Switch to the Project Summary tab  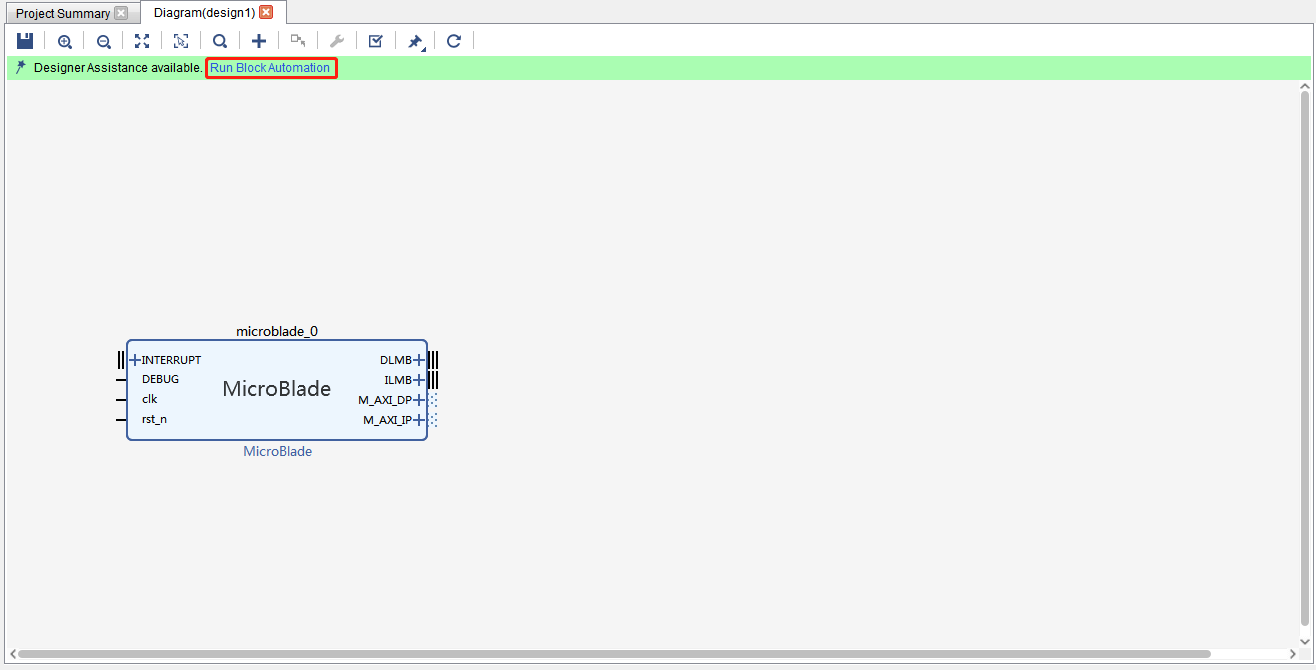[62, 14]
